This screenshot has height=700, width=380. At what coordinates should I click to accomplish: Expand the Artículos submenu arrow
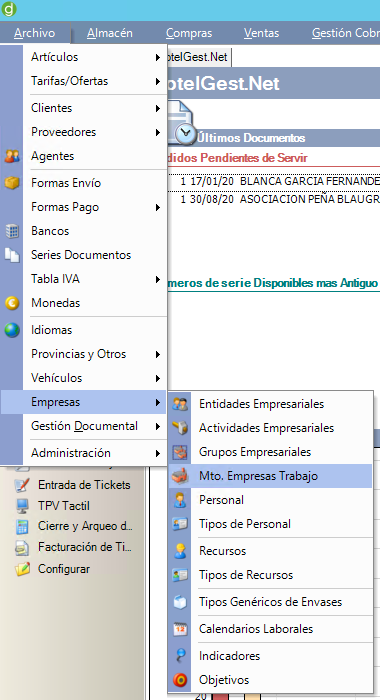158,57
